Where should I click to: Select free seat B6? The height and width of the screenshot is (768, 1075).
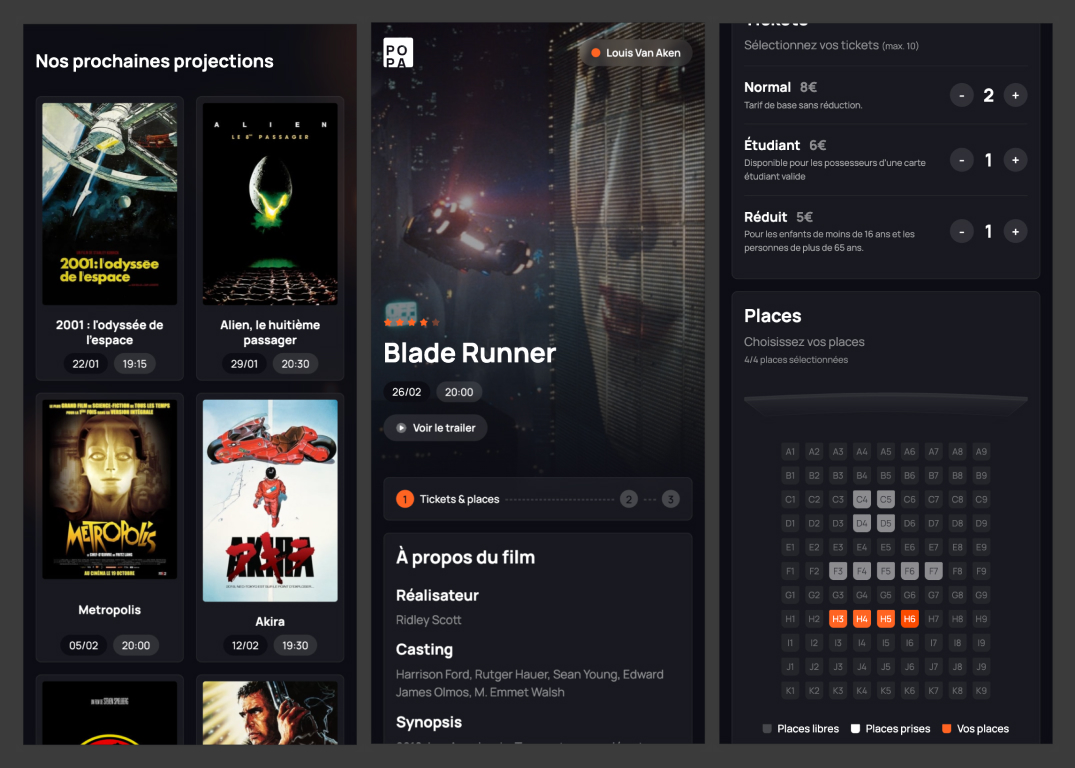[909, 475]
